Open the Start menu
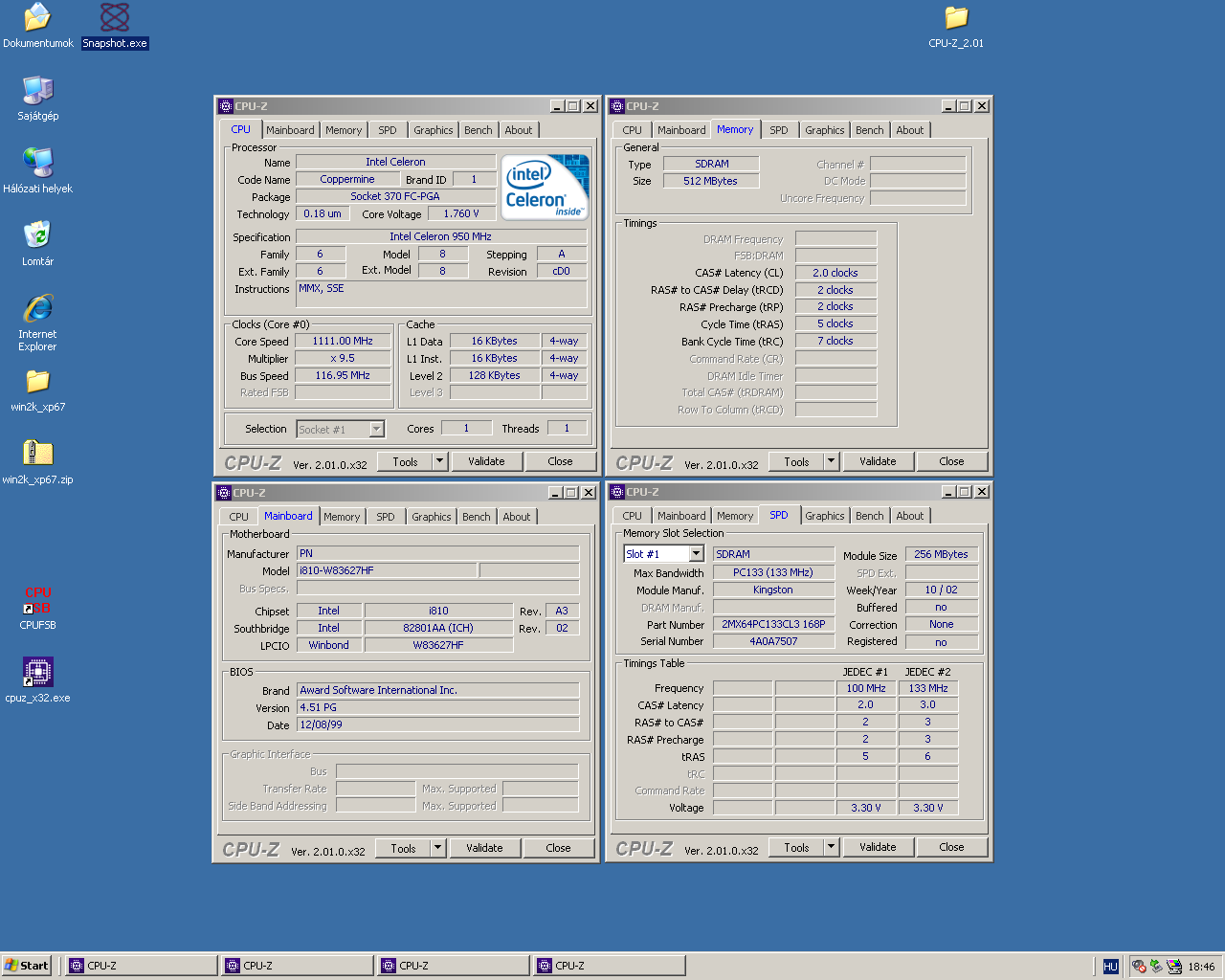The width and height of the screenshot is (1225, 980). (x=27, y=966)
